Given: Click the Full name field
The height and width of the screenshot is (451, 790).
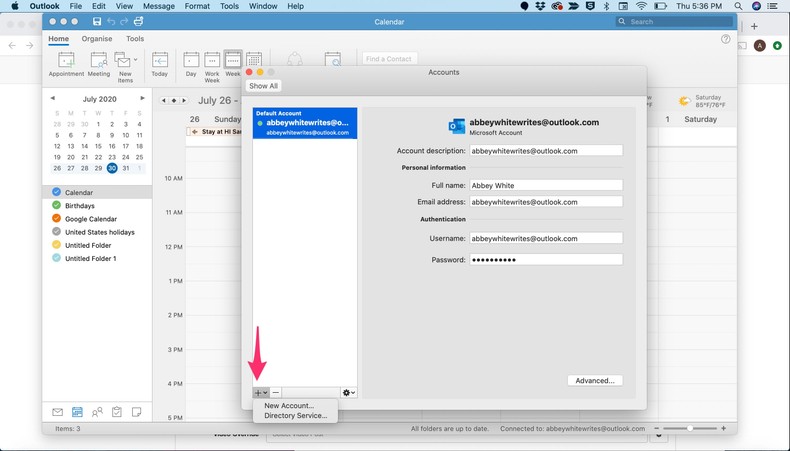Looking at the screenshot, I should (x=546, y=185).
